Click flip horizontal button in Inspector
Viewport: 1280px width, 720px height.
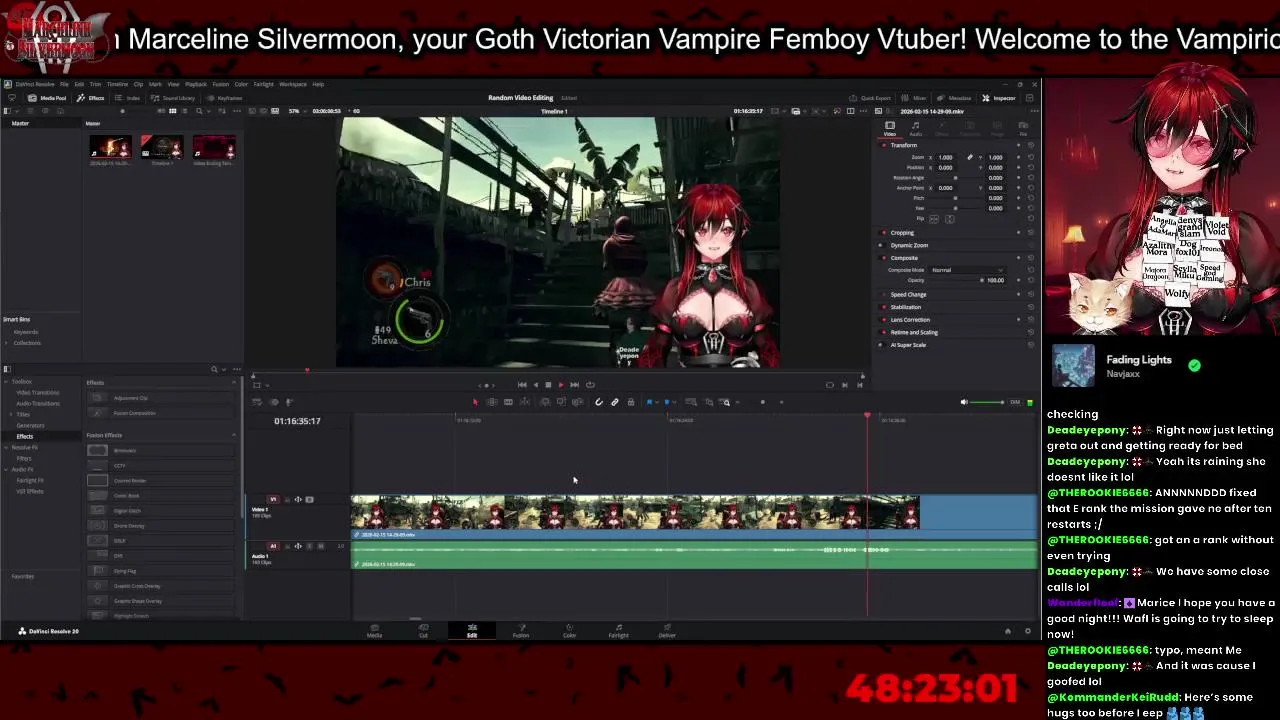point(934,219)
